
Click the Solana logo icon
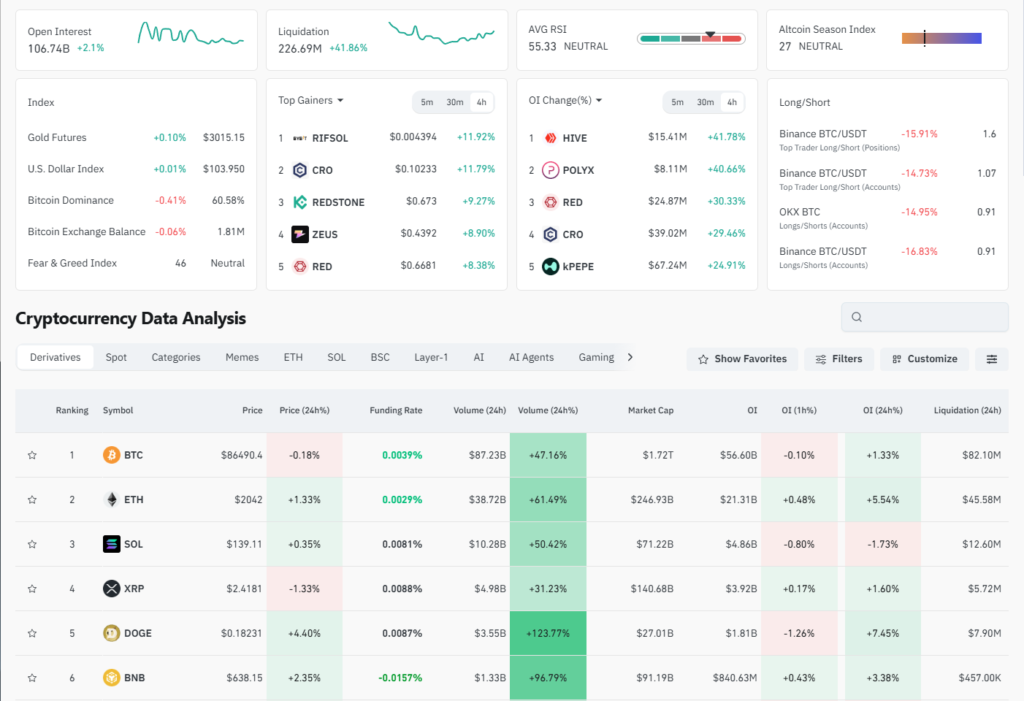click(111, 544)
